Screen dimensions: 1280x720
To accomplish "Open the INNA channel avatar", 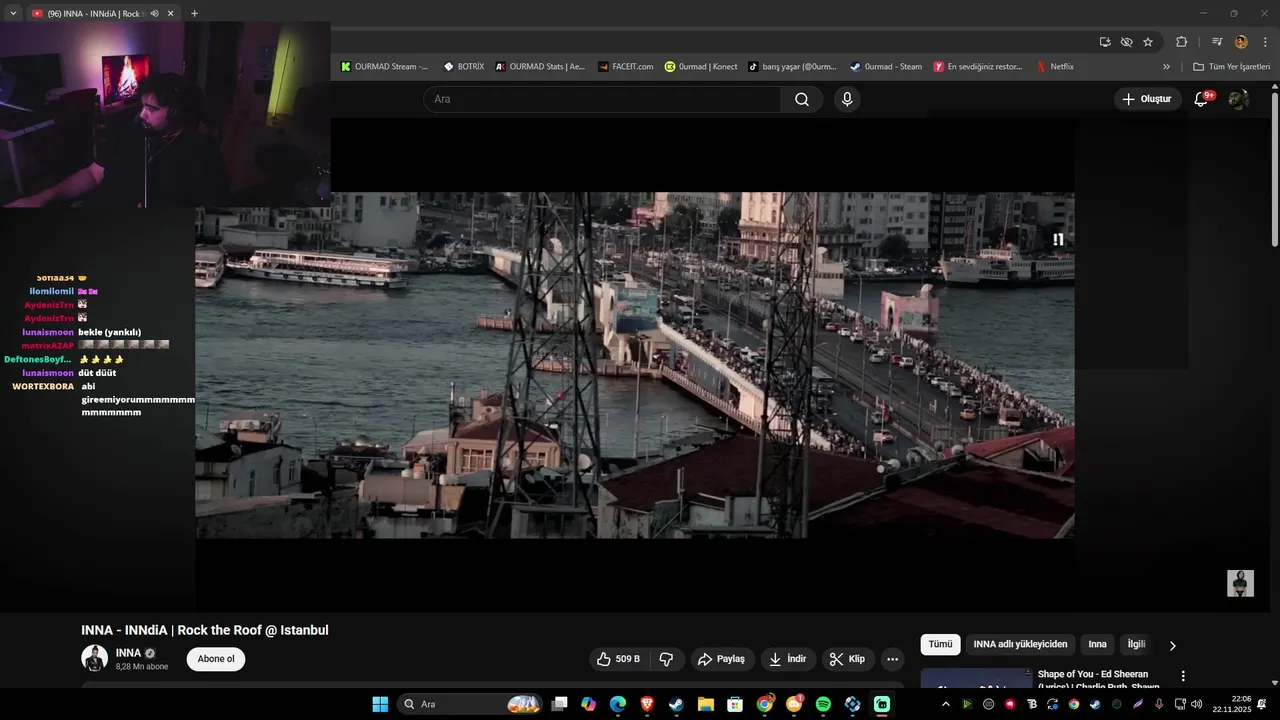I will click(94, 658).
